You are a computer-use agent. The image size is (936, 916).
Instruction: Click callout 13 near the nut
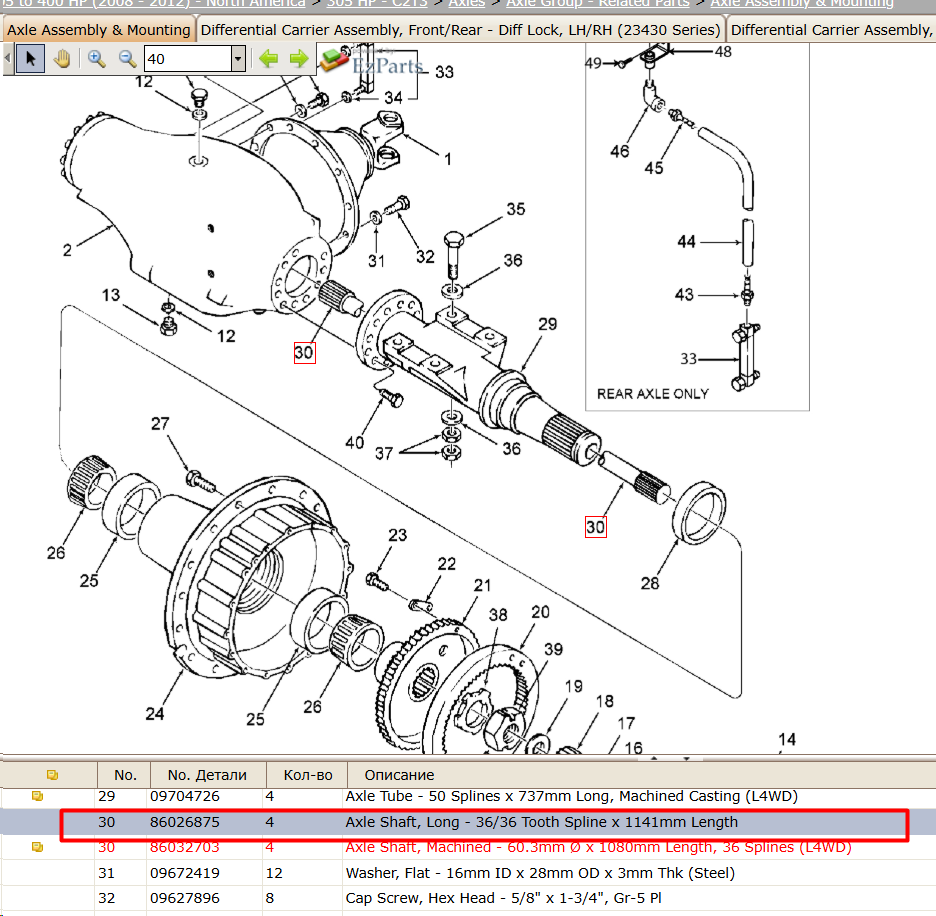[x=110, y=295]
